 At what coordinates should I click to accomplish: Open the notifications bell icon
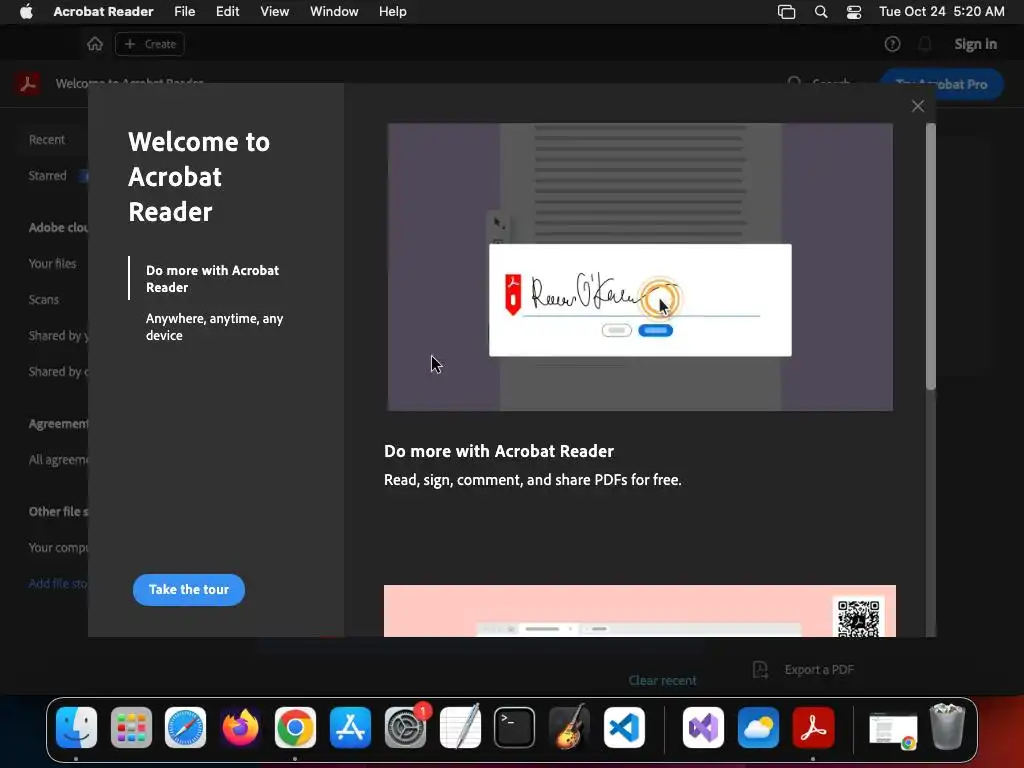tap(925, 44)
